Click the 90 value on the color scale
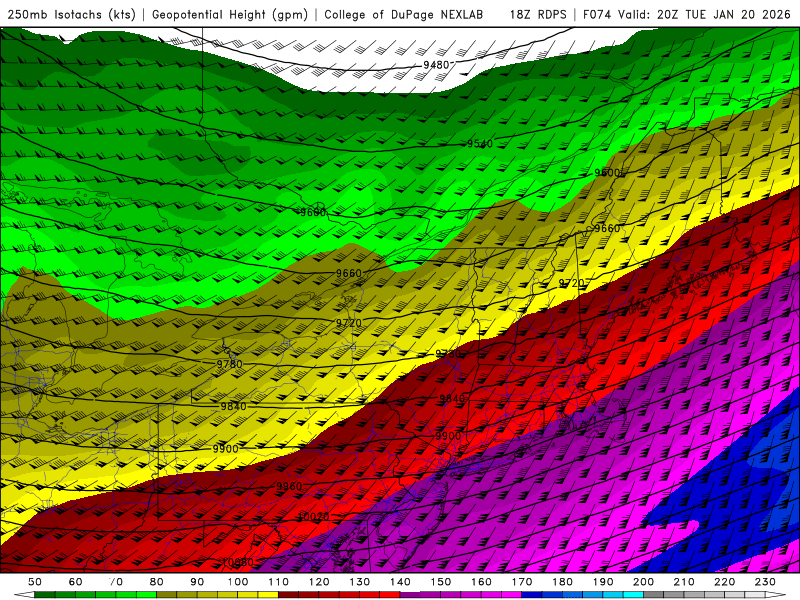This screenshot has height=600, width=800. pyautogui.click(x=197, y=582)
